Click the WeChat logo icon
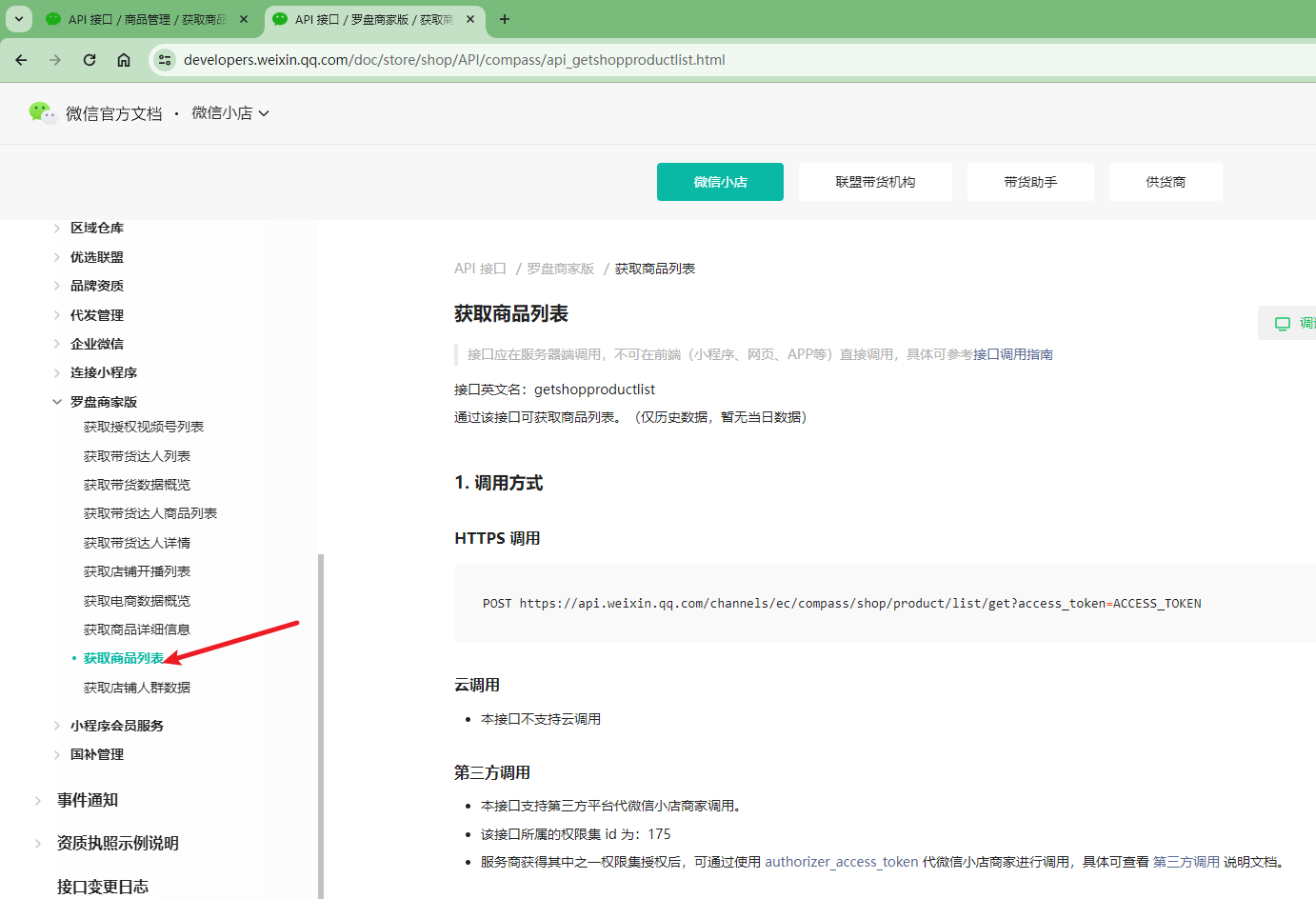This screenshot has height=899, width=1316. tap(42, 112)
